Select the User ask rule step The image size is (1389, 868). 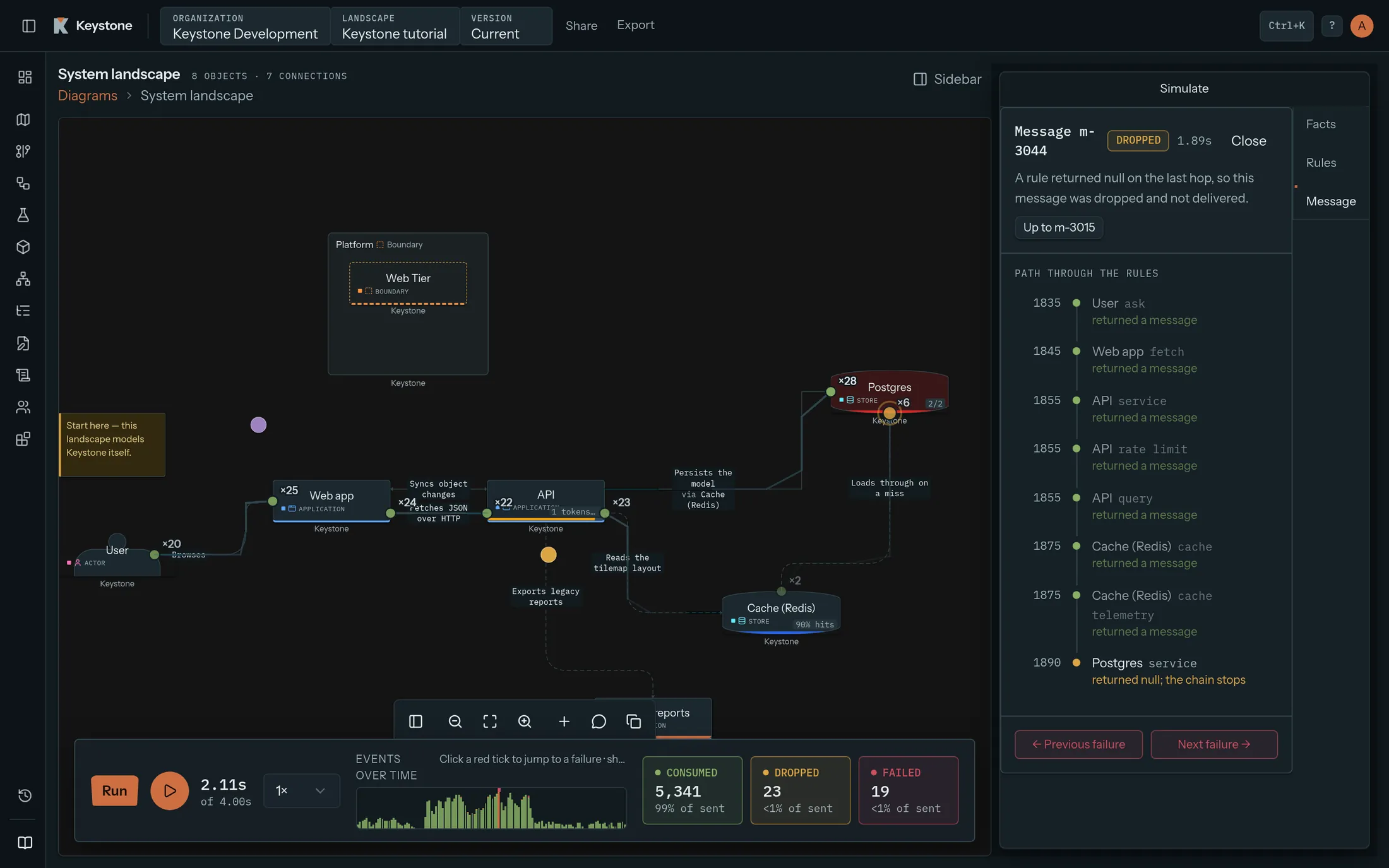point(1145,311)
